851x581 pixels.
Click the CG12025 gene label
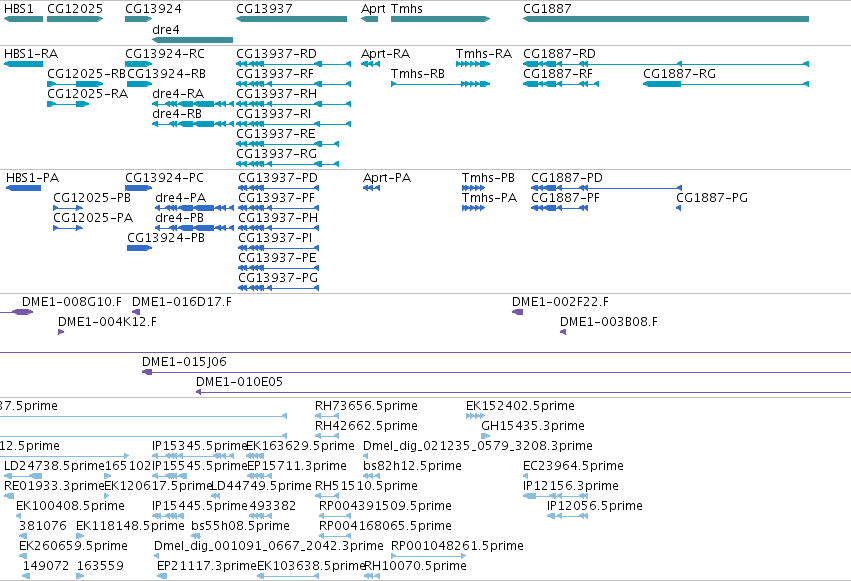click(x=75, y=9)
